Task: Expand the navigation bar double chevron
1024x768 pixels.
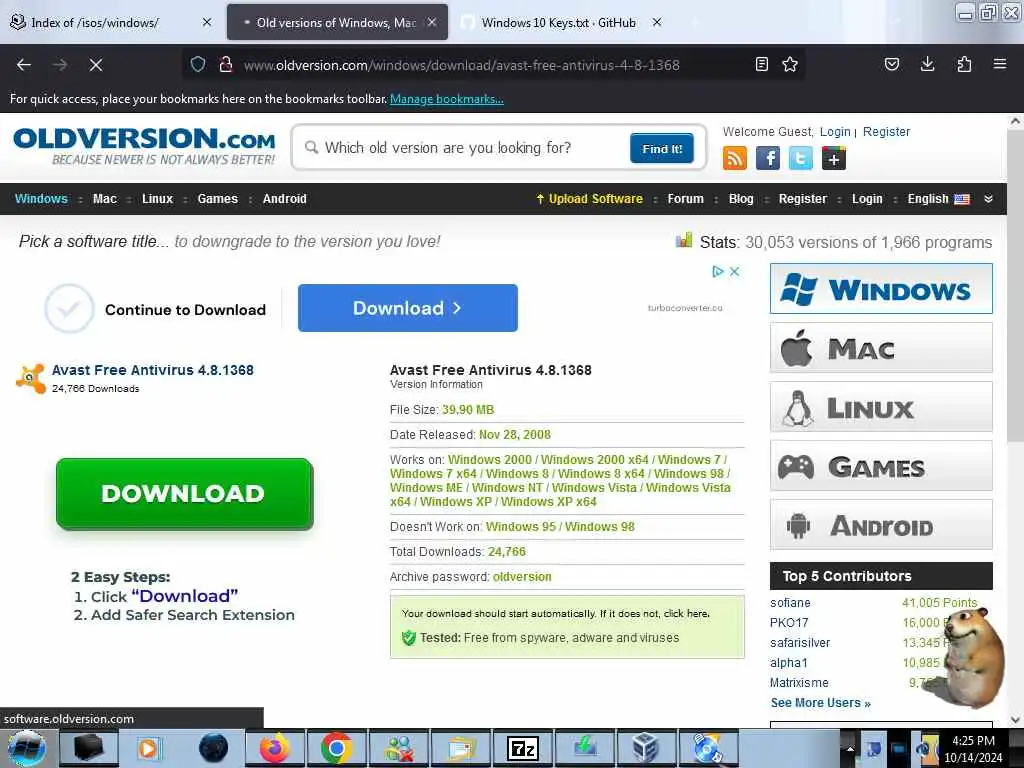Action: (x=989, y=199)
